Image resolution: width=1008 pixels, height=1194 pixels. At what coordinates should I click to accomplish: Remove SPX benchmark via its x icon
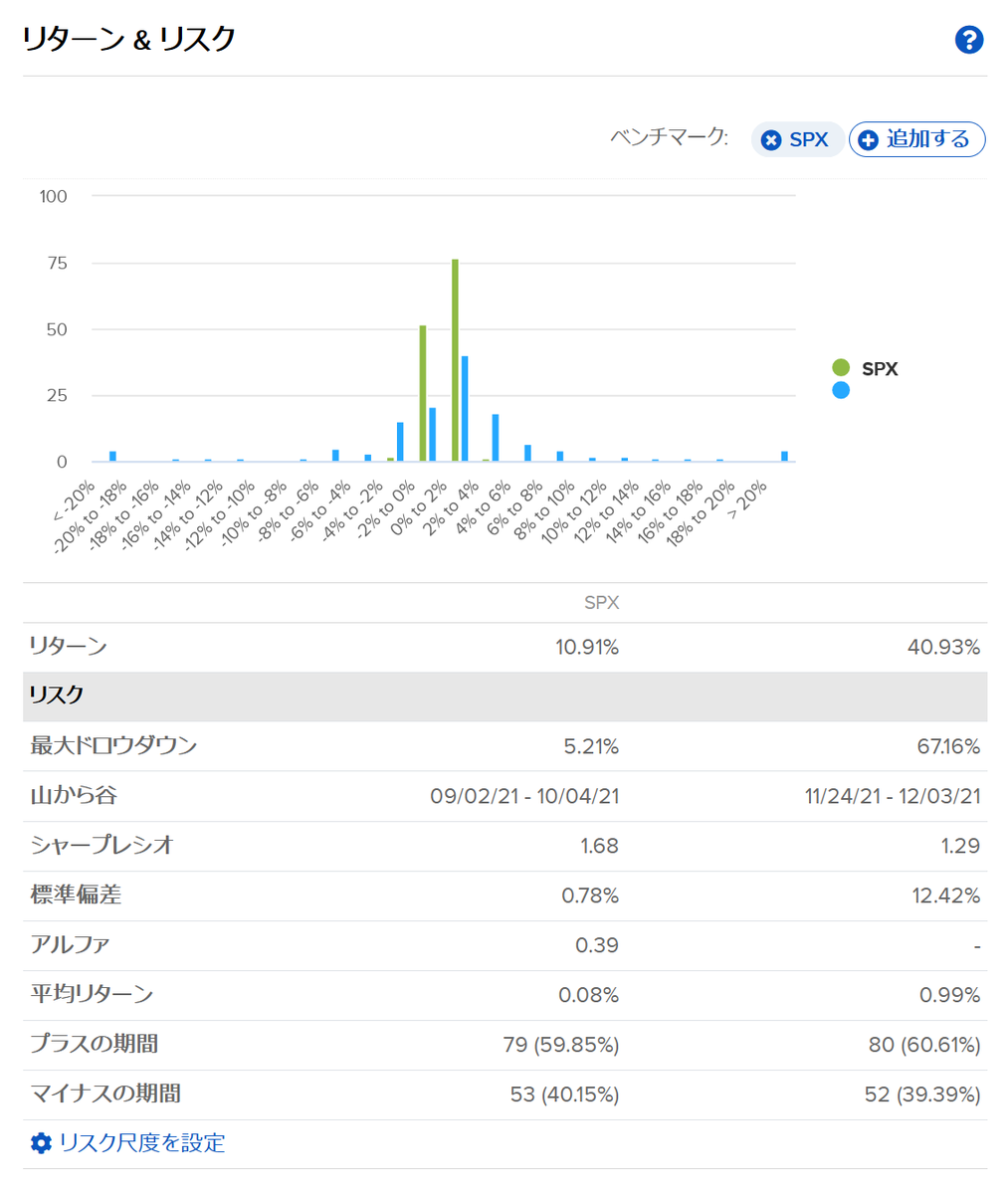(x=770, y=140)
